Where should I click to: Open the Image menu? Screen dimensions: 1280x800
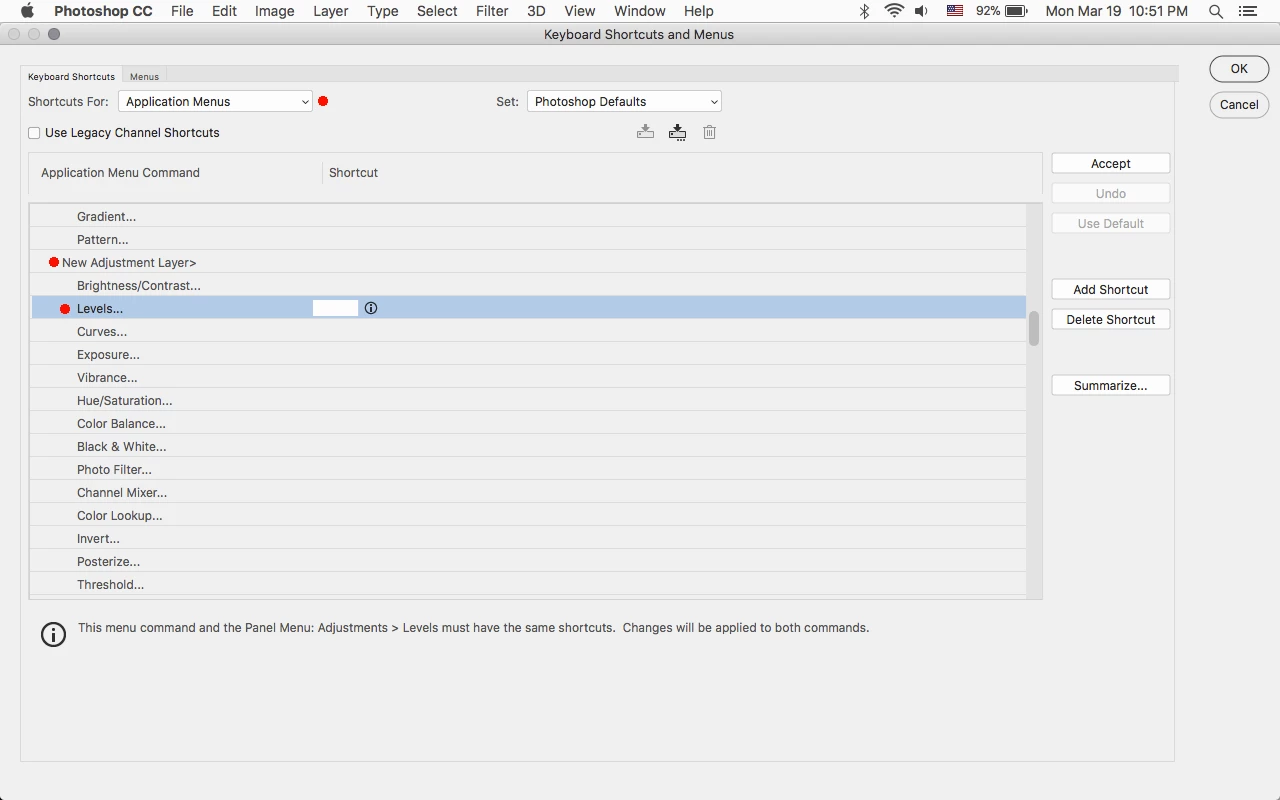pos(274,11)
